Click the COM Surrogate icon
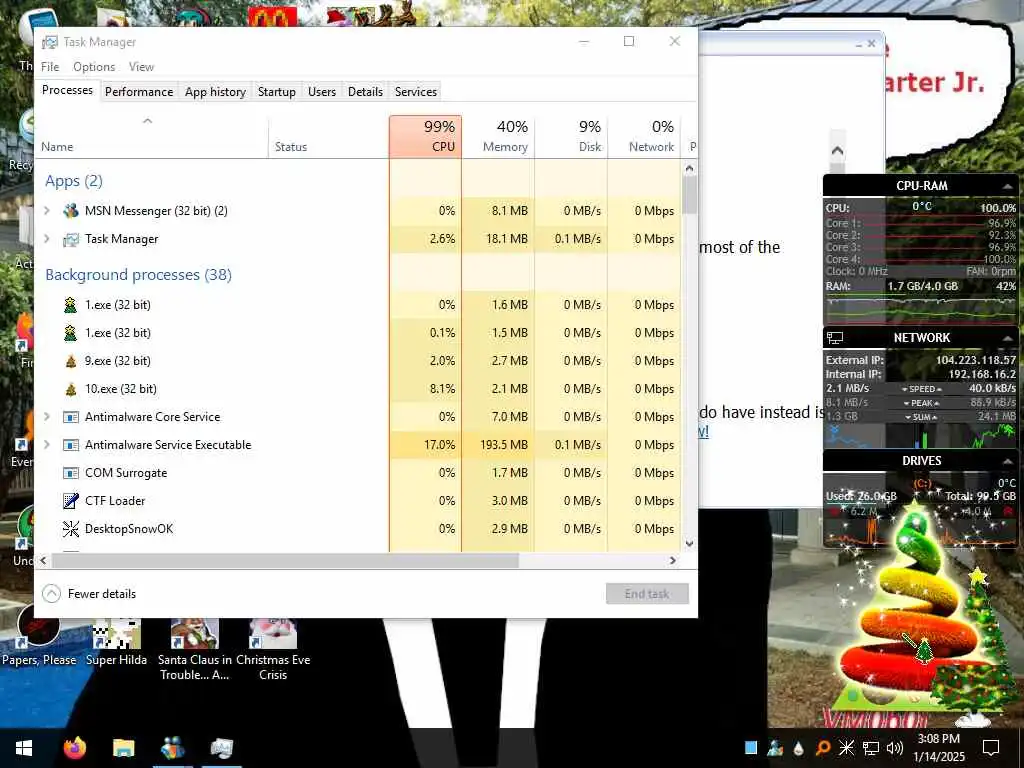The height and width of the screenshot is (768, 1024). point(71,473)
